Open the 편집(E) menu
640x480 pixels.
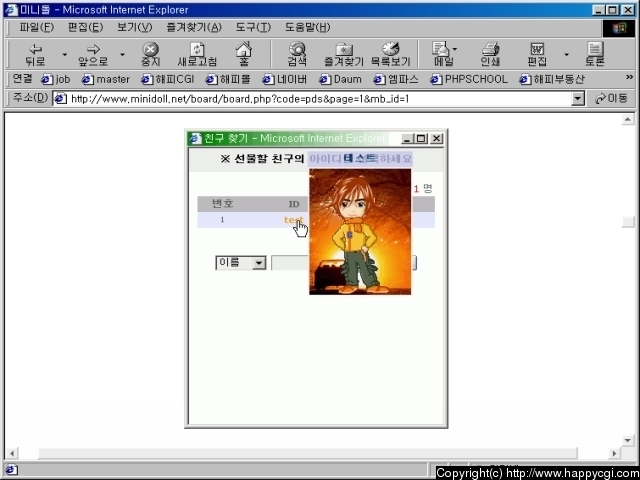pyautogui.click(x=85, y=27)
